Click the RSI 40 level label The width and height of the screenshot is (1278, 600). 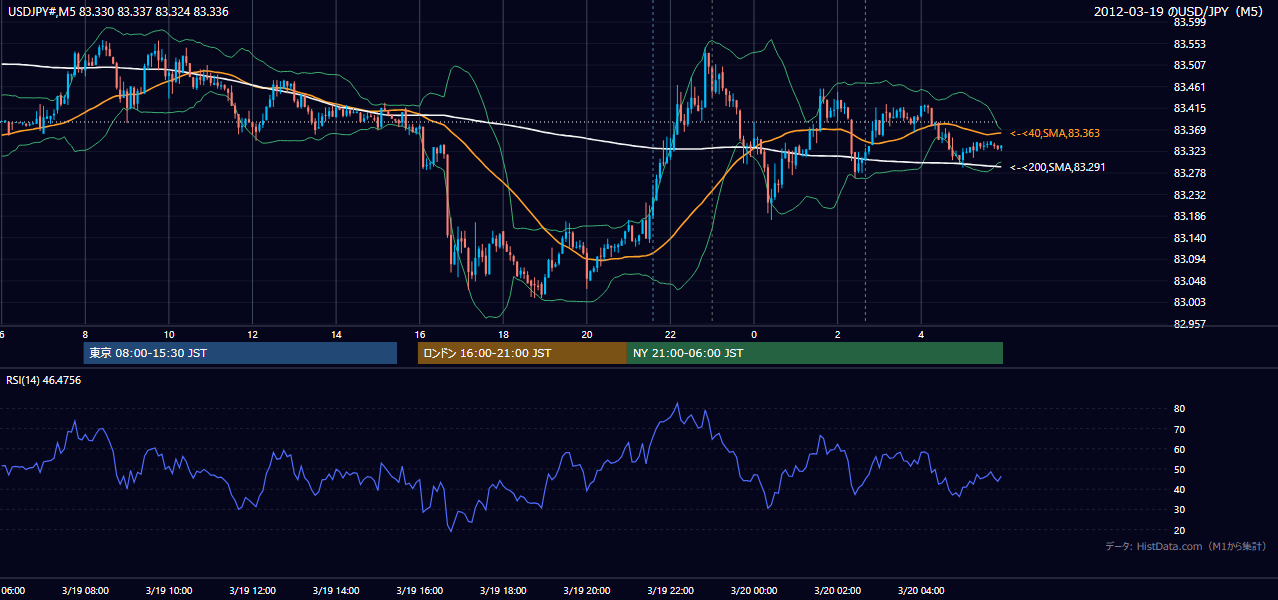[x=1179, y=489]
